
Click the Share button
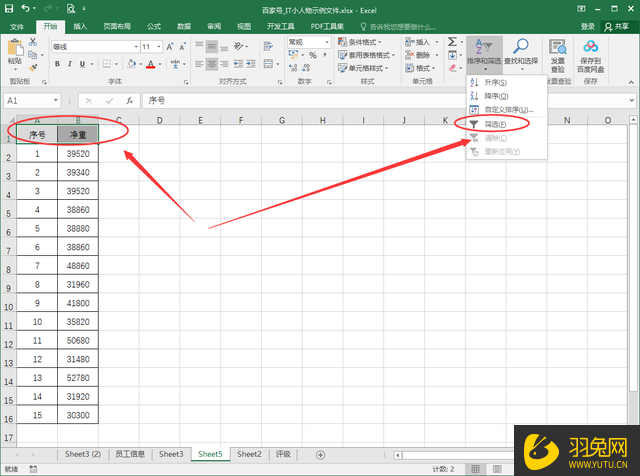pos(616,27)
